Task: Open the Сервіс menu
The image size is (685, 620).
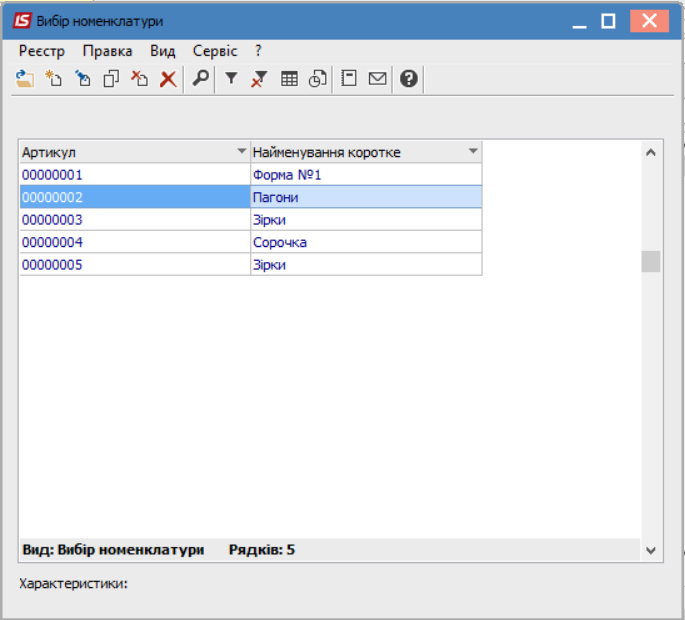Action: (x=215, y=51)
